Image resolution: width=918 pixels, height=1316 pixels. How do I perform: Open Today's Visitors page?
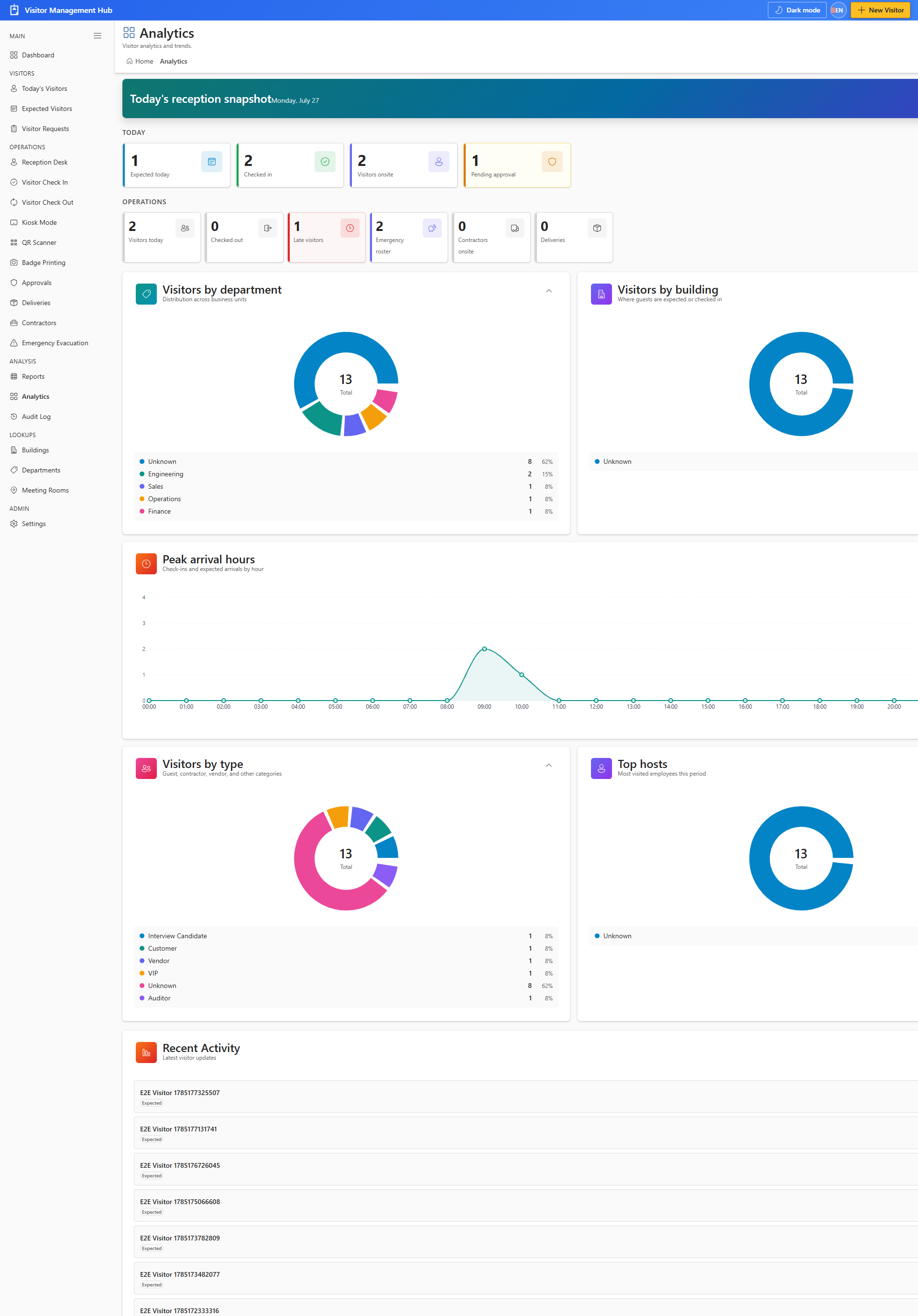click(x=44, y=89)
